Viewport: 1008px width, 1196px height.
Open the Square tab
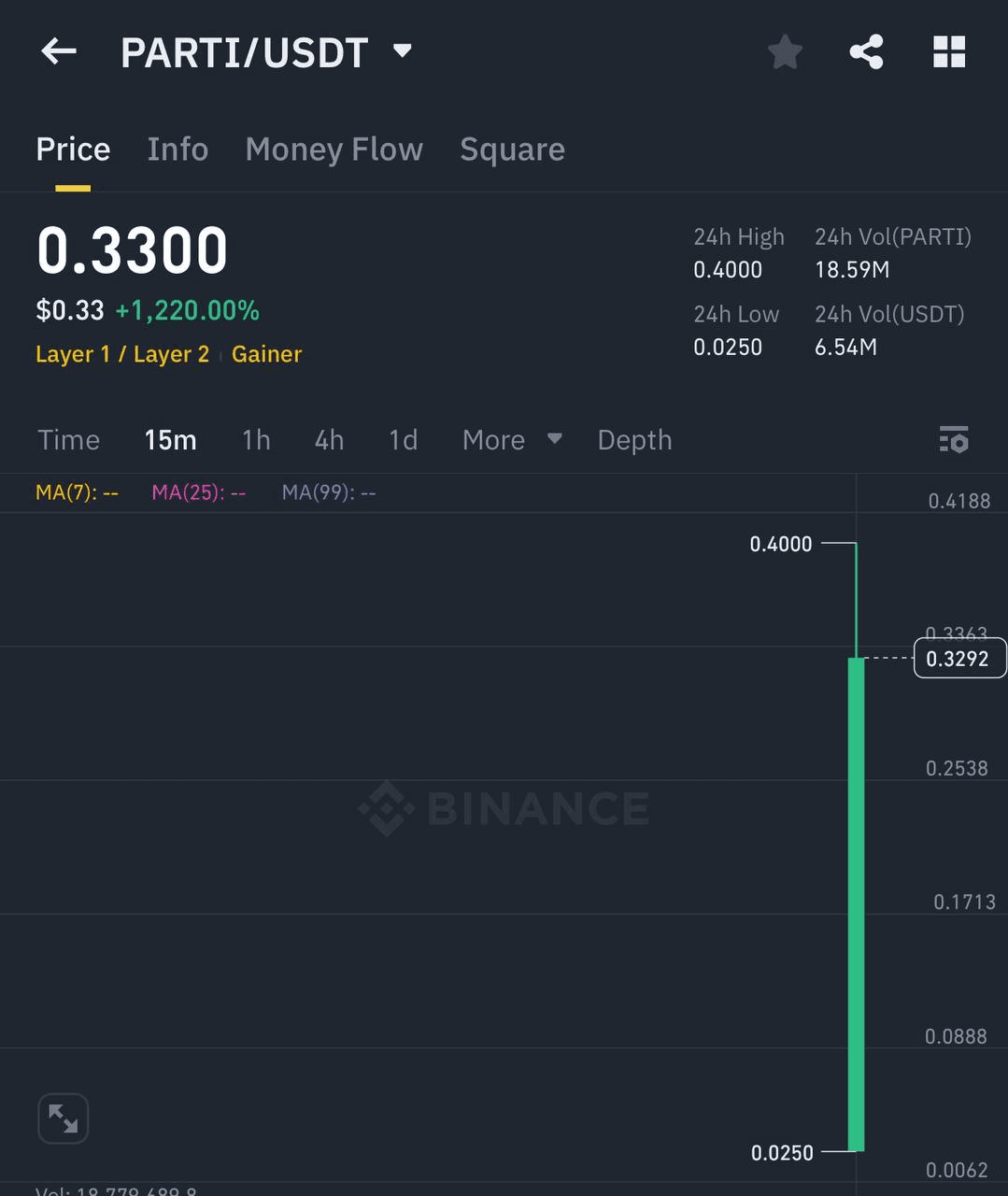pos(512,149)
